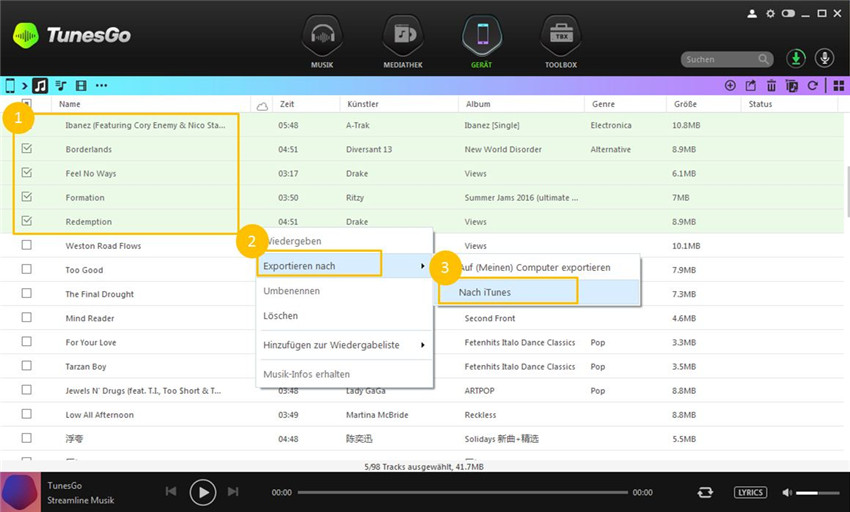Click the TunesGo logo
The image size is (850, 512).
tap(72, 35)
